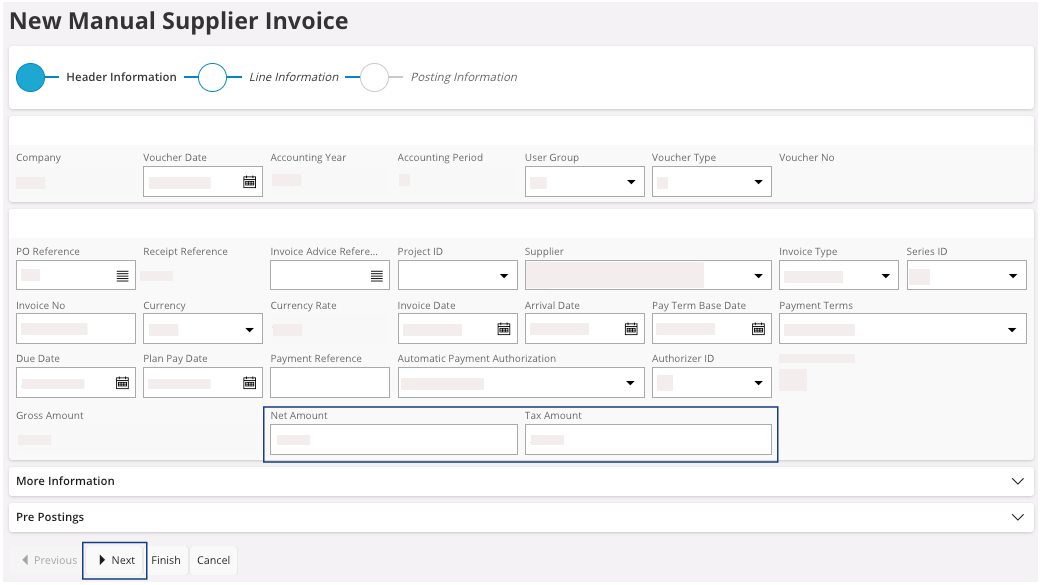Open the PO Reference list of values
1040x585 pixels.
point(123,275)
